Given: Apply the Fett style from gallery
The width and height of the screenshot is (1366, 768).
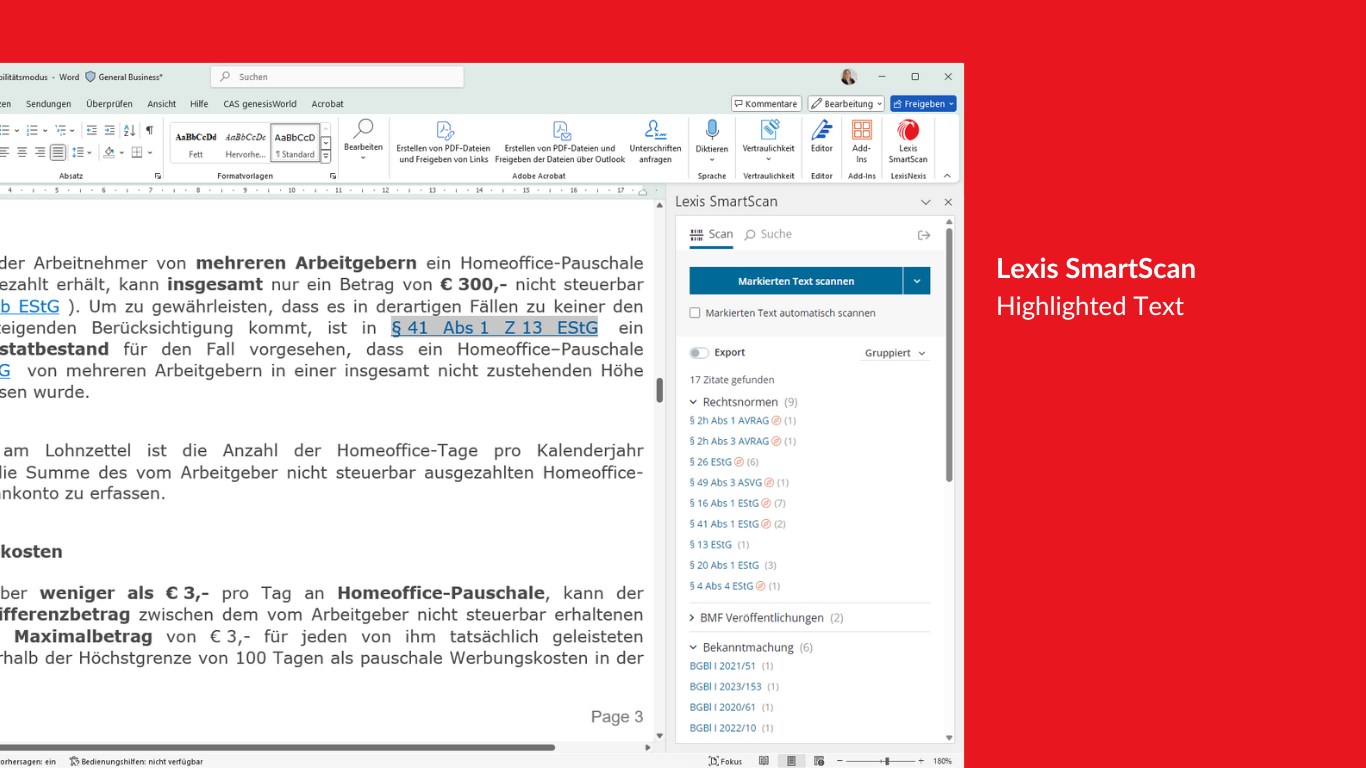Looking at the screenshot, I should (196, 143).
